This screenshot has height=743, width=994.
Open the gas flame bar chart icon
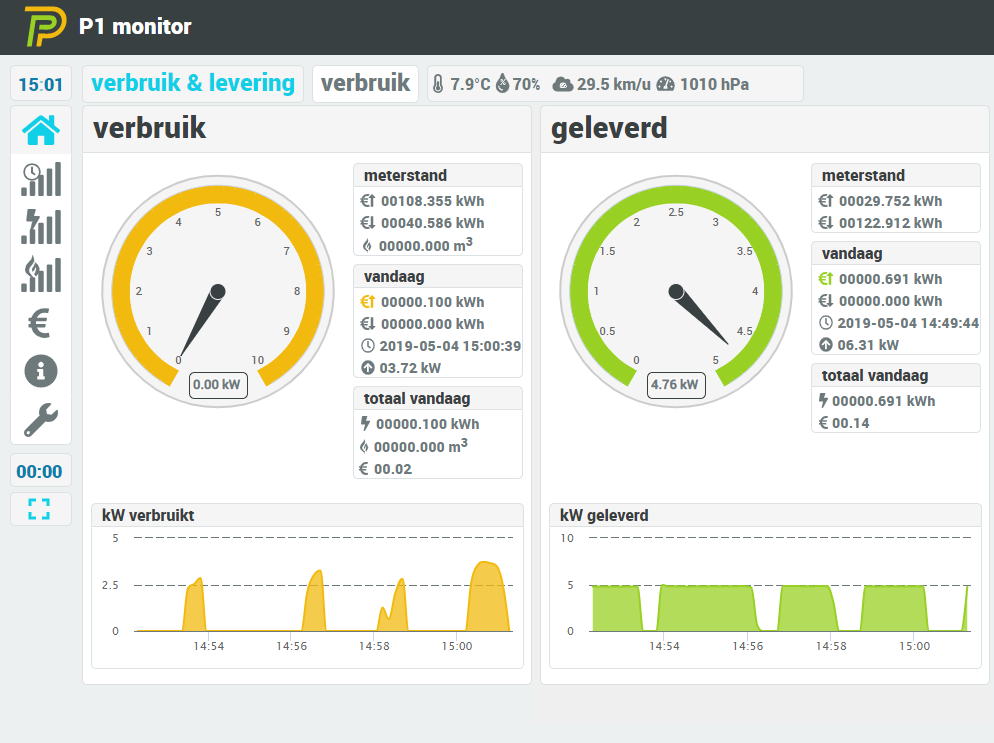(x=41, y=274)
